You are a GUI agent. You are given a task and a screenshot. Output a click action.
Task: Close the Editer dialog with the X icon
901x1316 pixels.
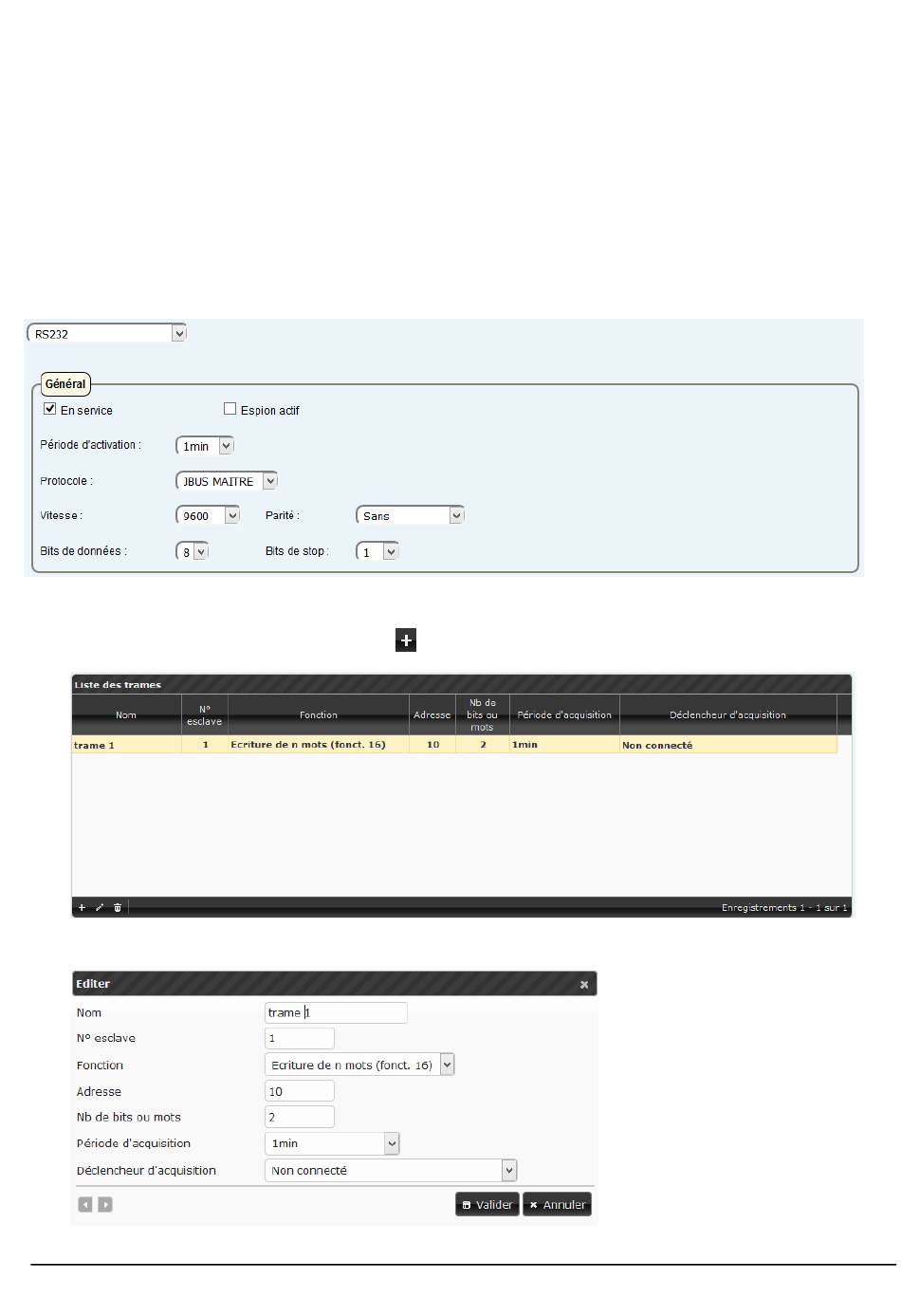584,985
